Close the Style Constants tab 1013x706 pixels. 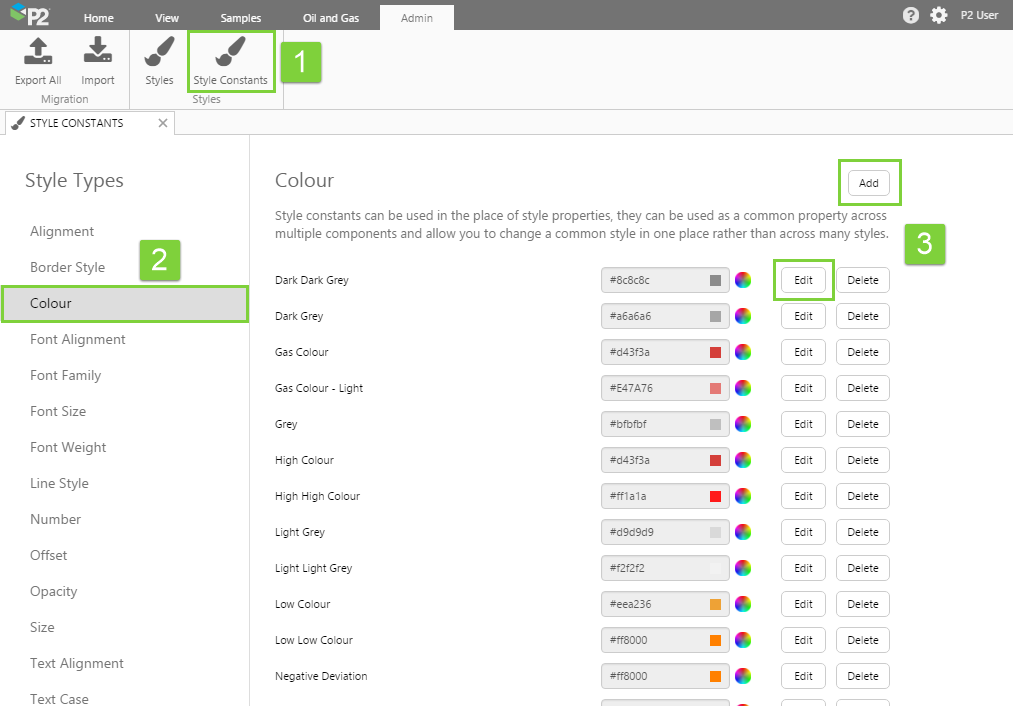[x=163, y=123]
